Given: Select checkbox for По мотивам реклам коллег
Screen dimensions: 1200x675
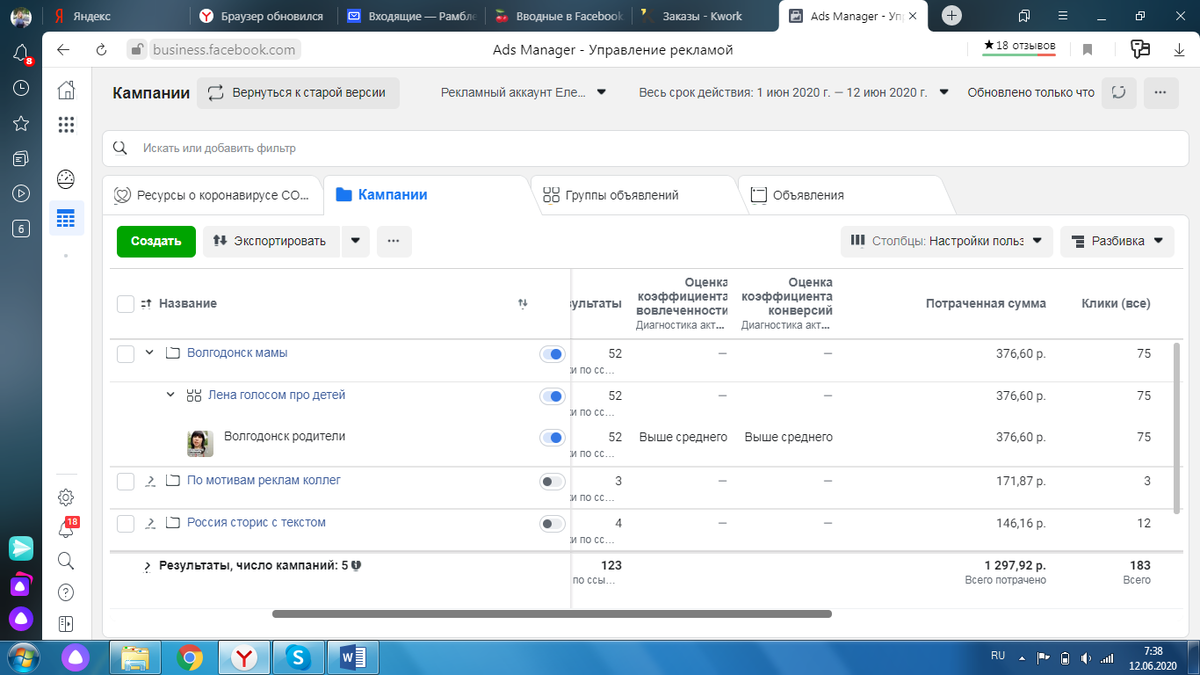Looking at the screenshot, I should (x=126, y=482).
